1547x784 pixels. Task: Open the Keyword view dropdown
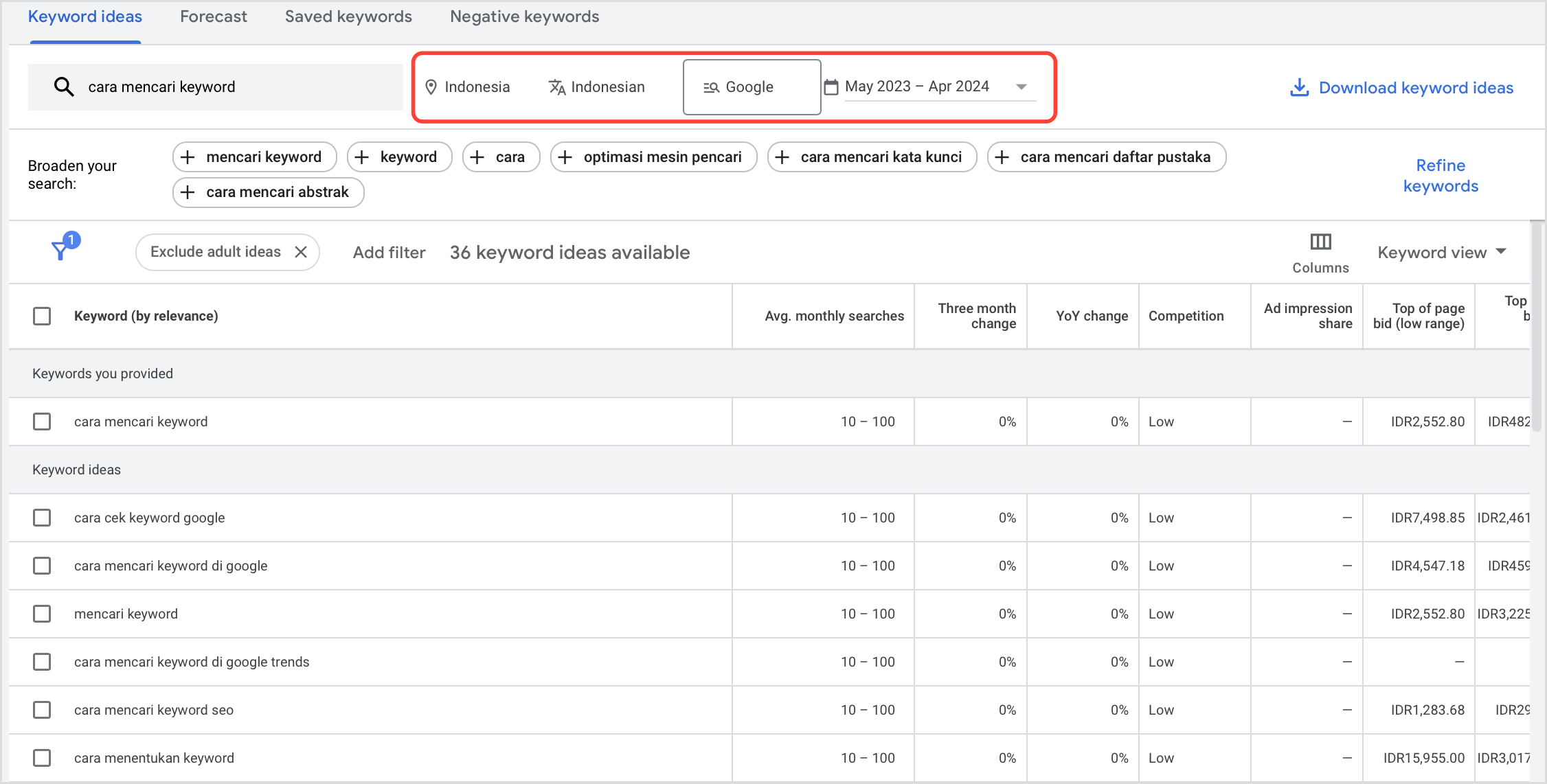[x=1441, y=253]
